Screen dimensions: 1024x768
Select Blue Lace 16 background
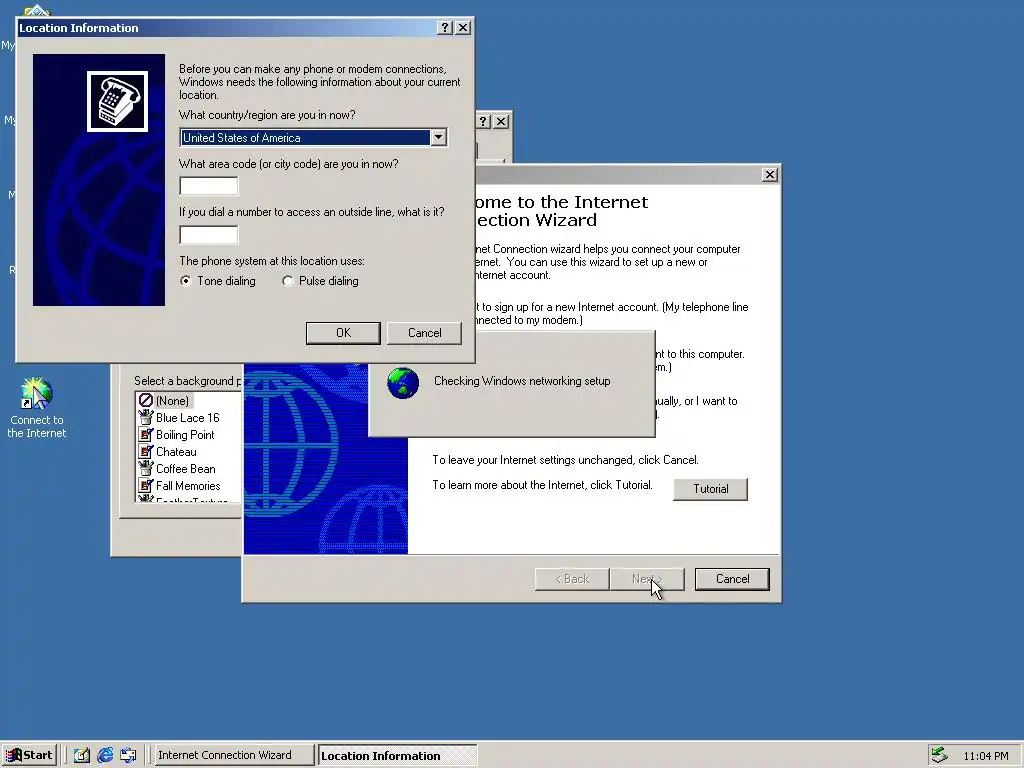click(187, 418)
